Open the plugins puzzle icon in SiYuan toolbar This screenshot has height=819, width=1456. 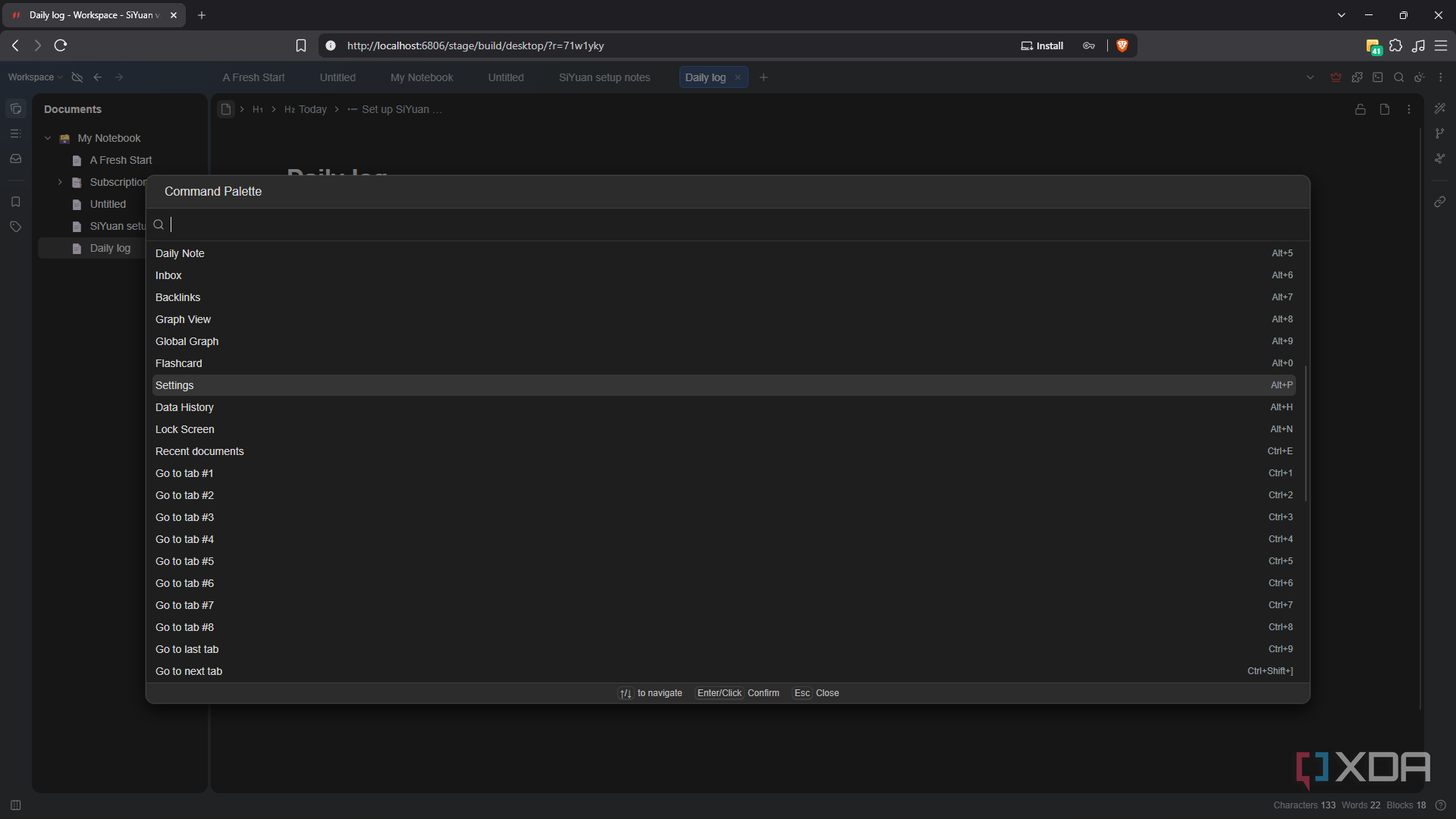(1357, 77)
